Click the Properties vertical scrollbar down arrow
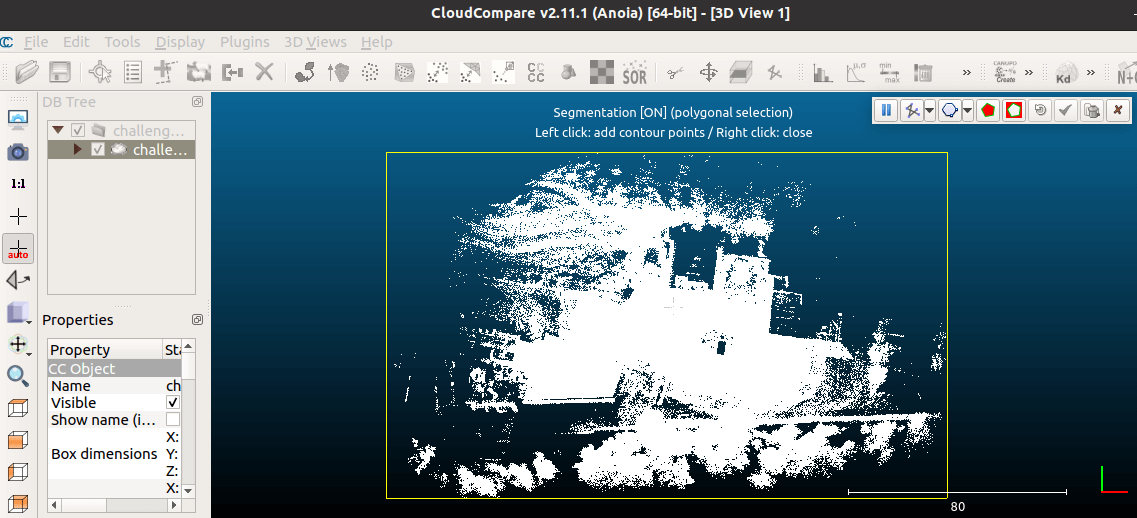Viewport: 1137px width, 518px height. [189, 490]
